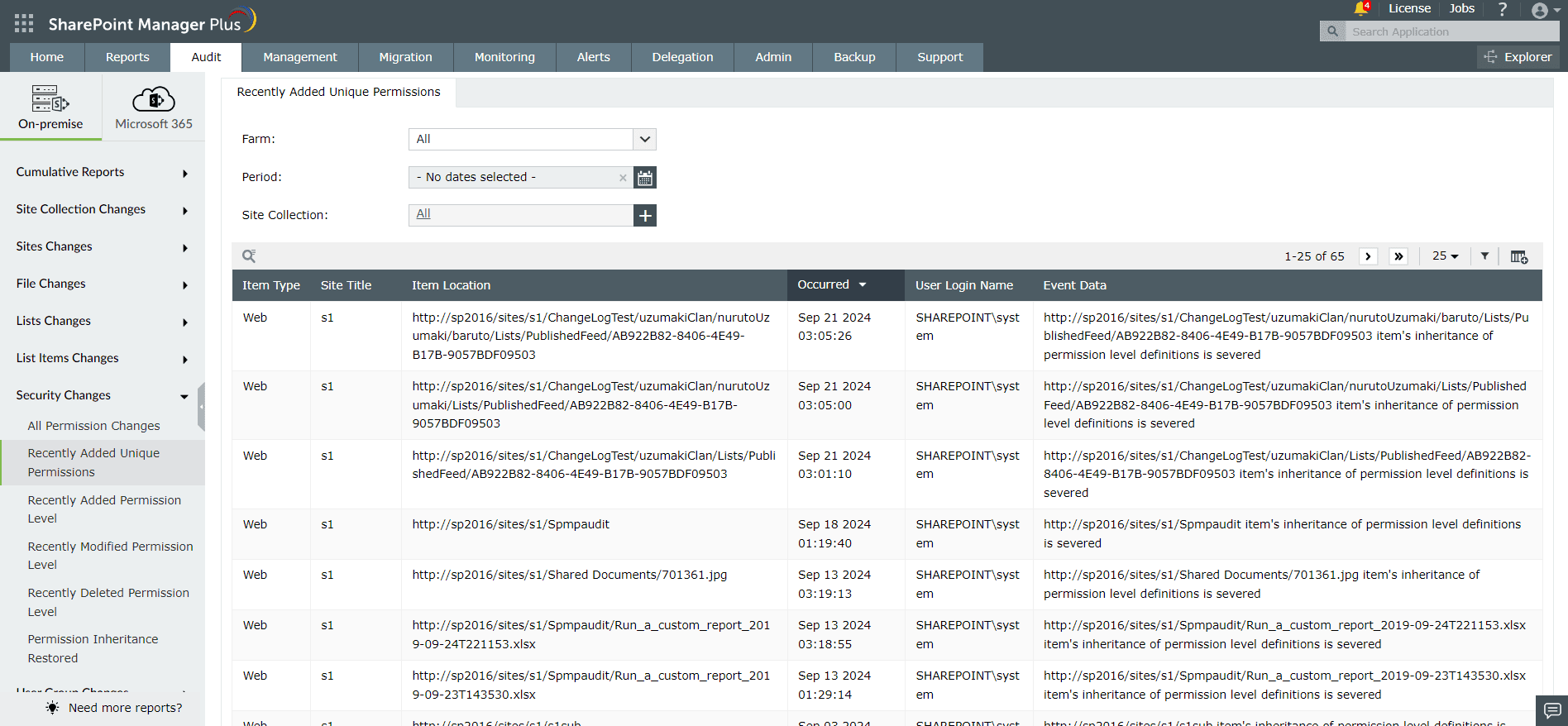Viewport: 1568px width, 726px height.
Task: Click the search magnifier icon in header
Action: pos(1332,31)
